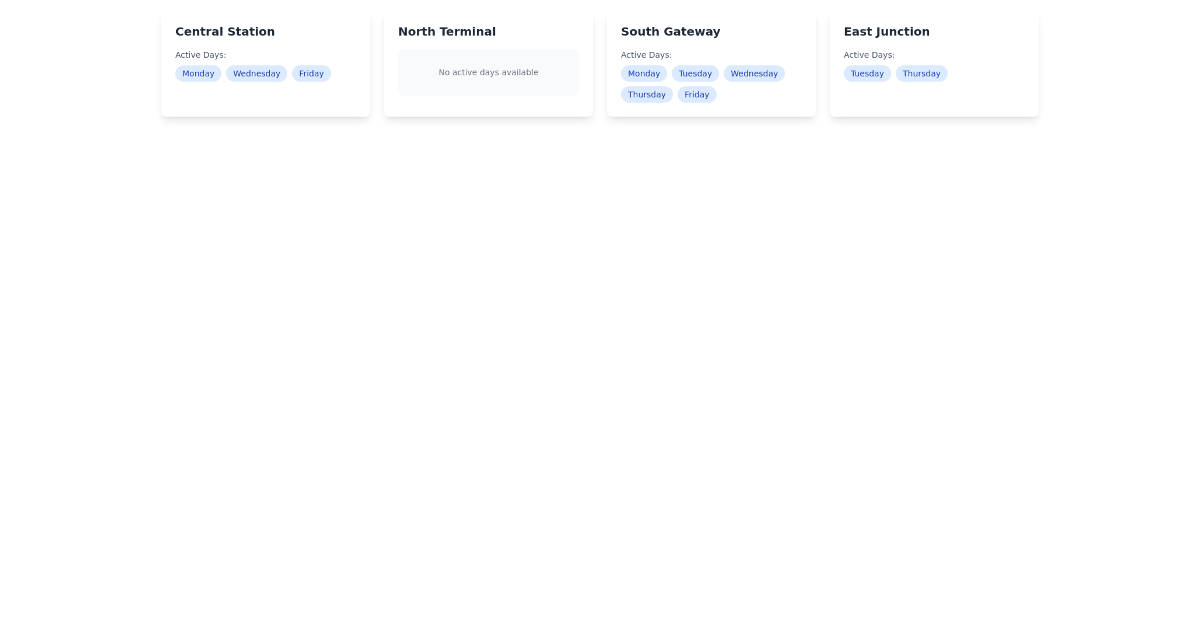Click the North Terminal card title
Screen dimensions: 1200x630
447,31
